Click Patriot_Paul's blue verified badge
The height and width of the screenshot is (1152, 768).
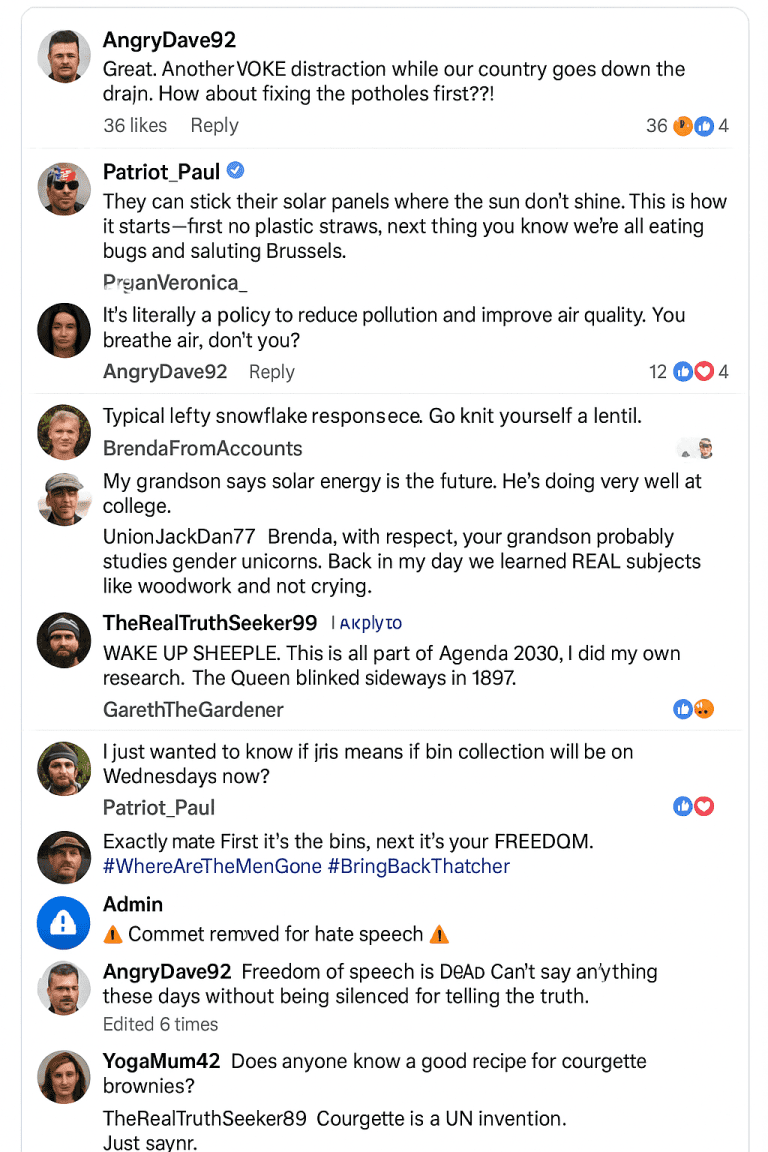[x=236, y=170]
